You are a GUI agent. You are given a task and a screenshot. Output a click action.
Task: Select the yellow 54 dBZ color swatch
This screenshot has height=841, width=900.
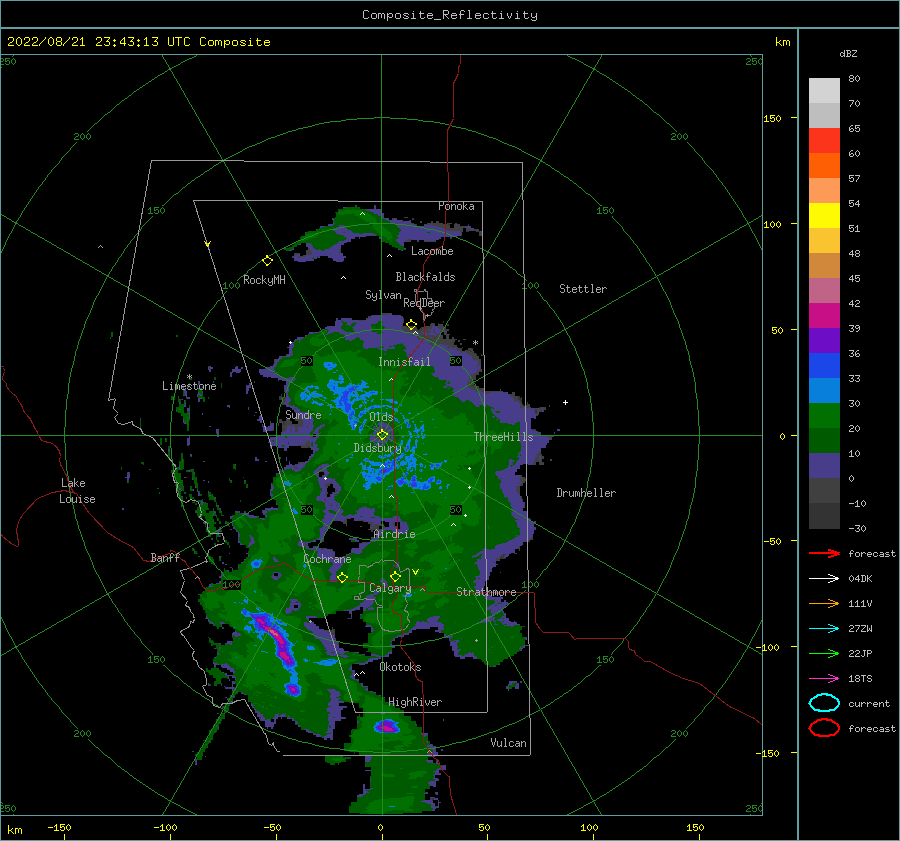coord(824,215)
